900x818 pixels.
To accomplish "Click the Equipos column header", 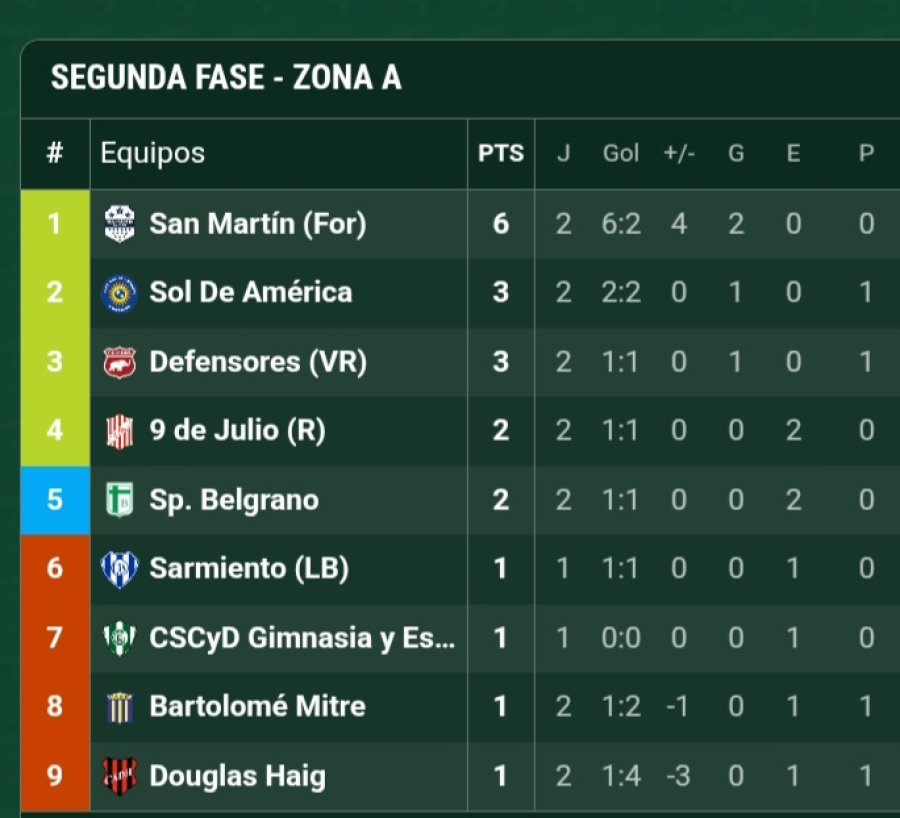I will (153, 154).
